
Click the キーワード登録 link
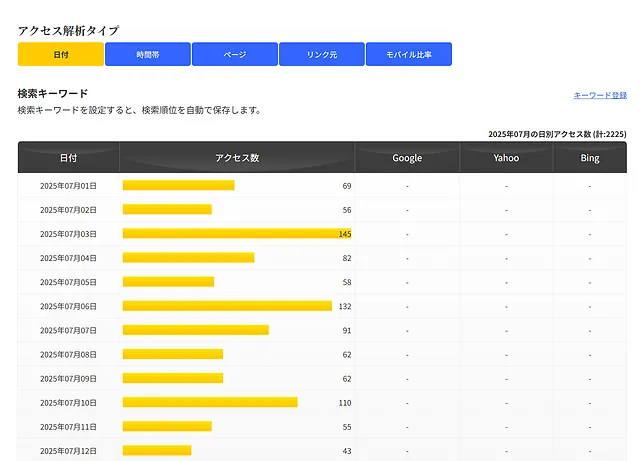point(599,95)
